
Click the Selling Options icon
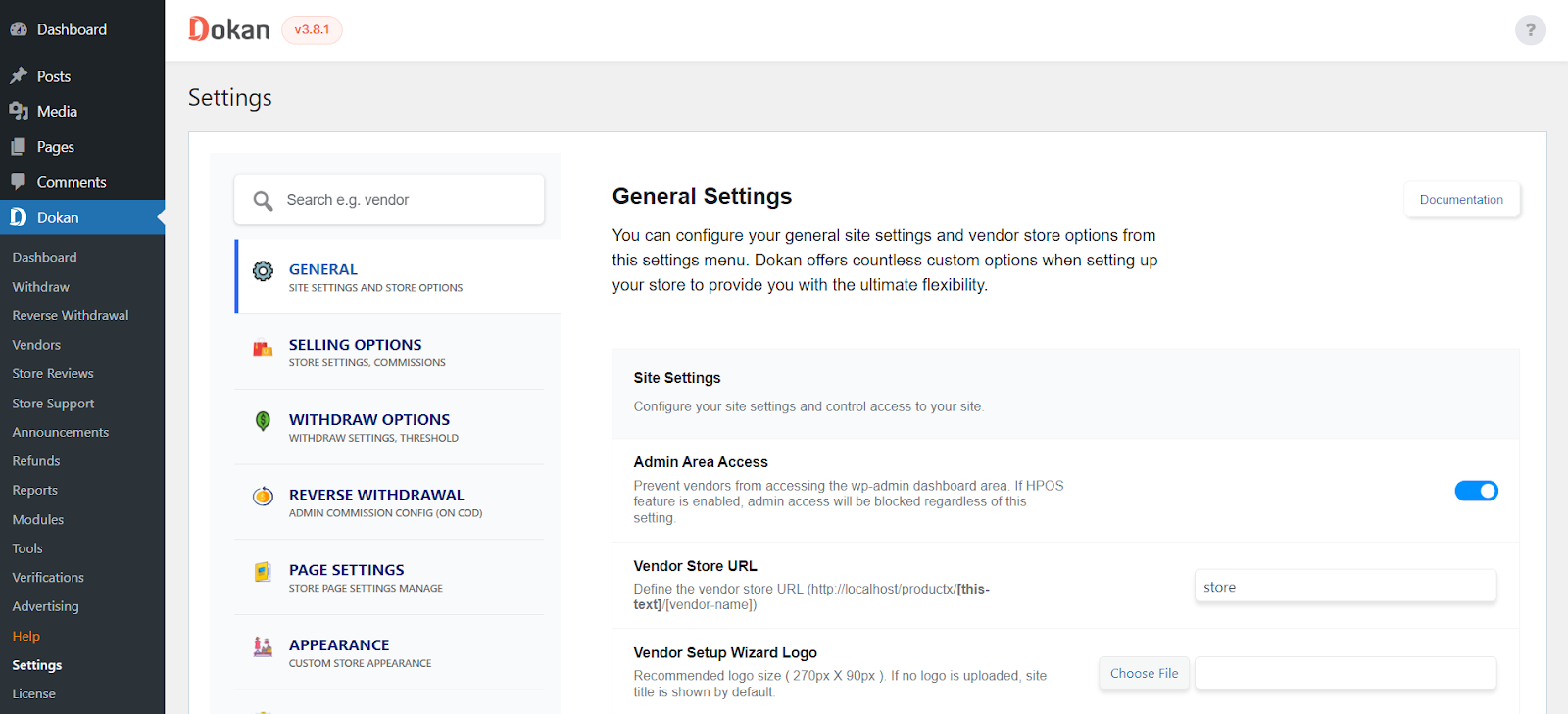click(263, 348)
